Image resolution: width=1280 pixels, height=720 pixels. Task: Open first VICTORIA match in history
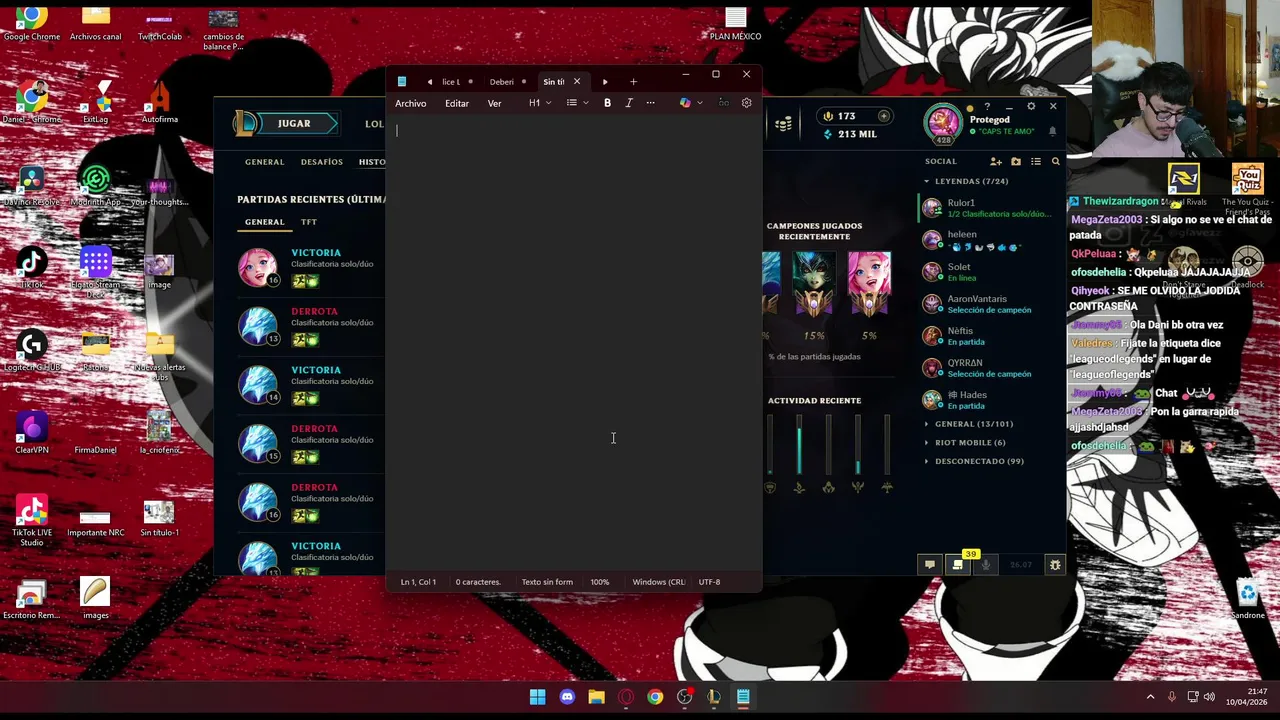tap(311, 267)
